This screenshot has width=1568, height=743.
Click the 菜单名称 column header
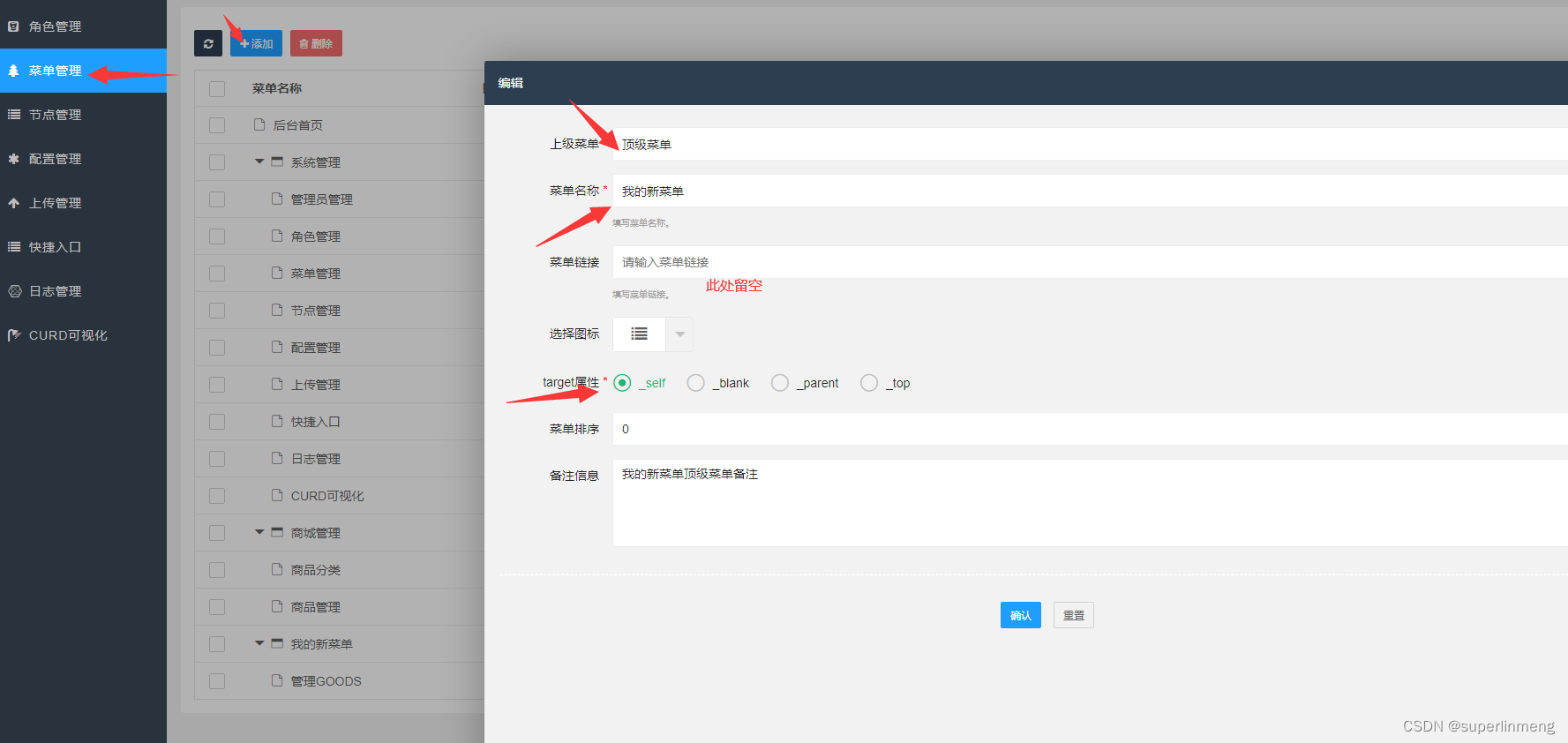(x=277, y=88)
